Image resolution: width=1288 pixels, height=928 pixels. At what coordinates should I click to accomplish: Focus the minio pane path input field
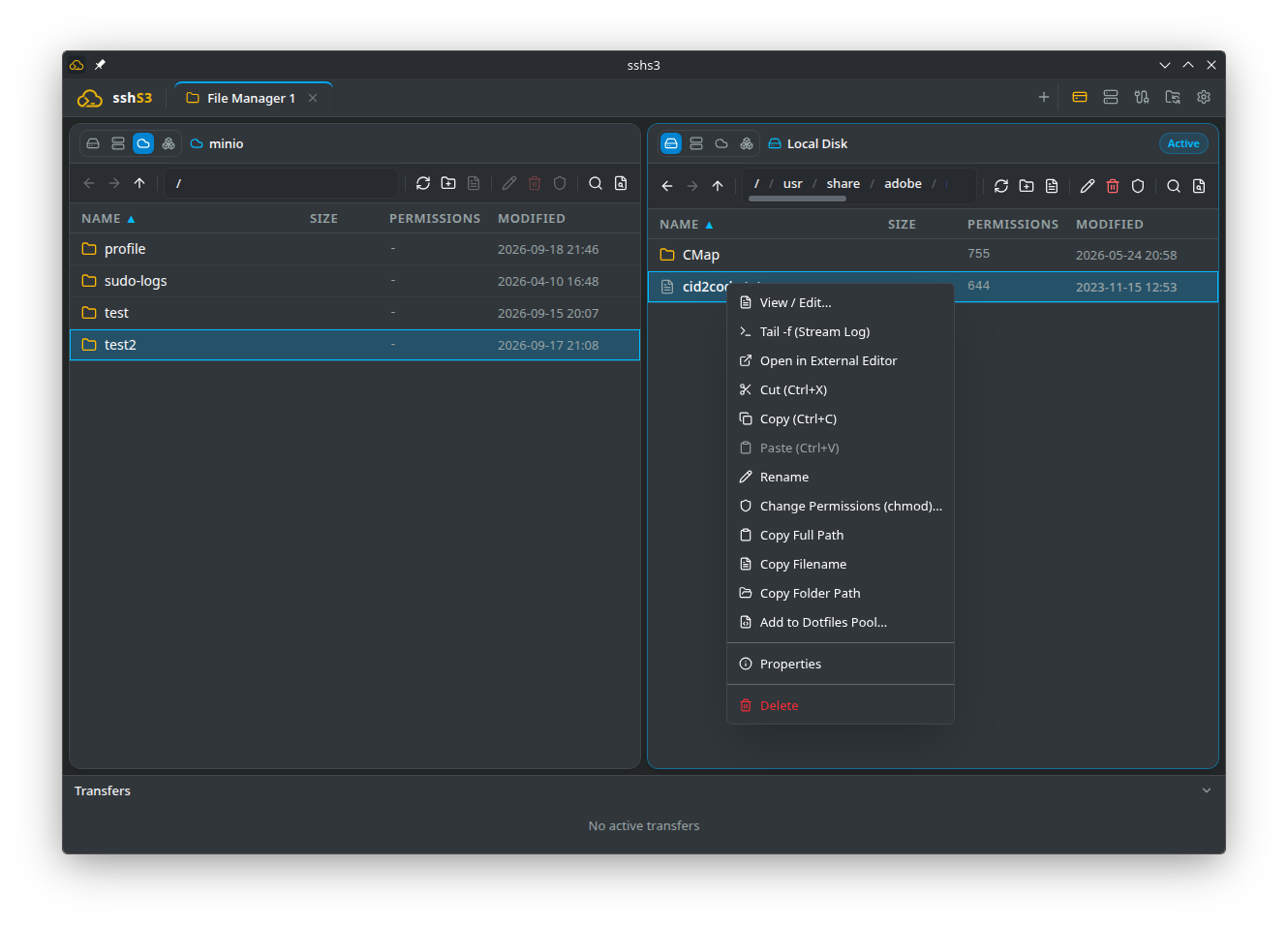[282, 183]
